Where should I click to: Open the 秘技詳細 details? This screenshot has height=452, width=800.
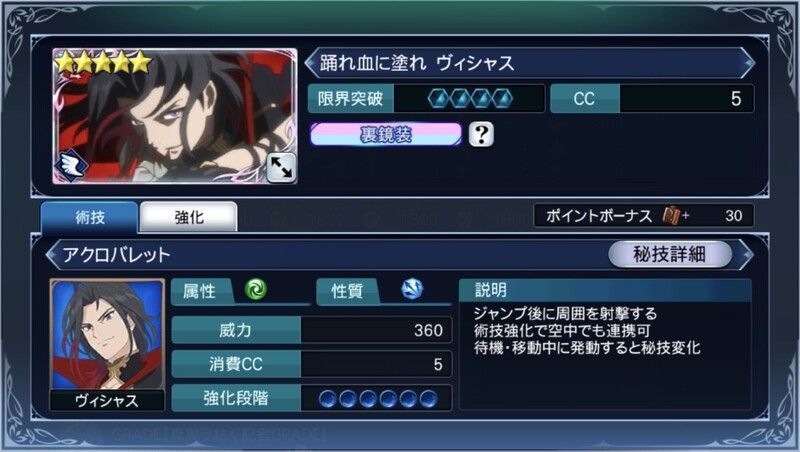pyautogui.click(x=670, y=254)
